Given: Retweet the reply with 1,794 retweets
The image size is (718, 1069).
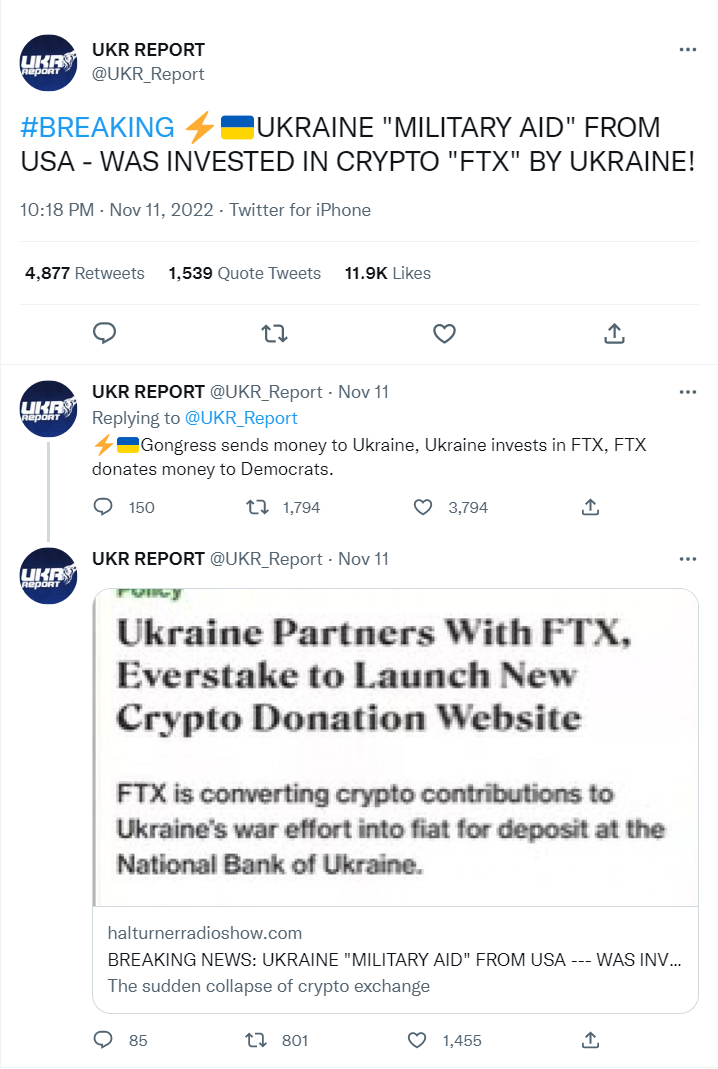Looking at the screenshot, I should click(x=259, y=507).
